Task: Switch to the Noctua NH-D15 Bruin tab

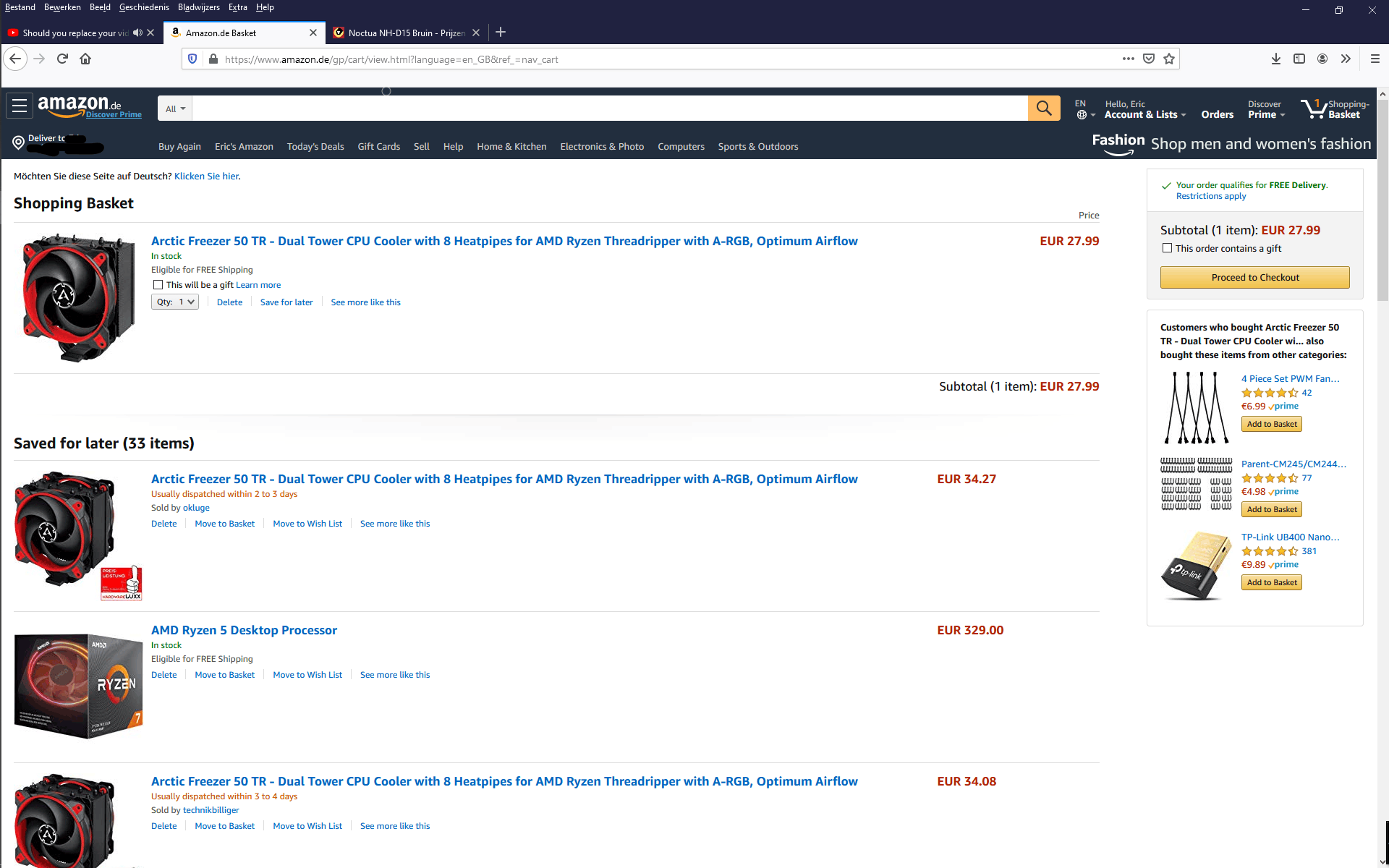Action: (x=405, y=33)
